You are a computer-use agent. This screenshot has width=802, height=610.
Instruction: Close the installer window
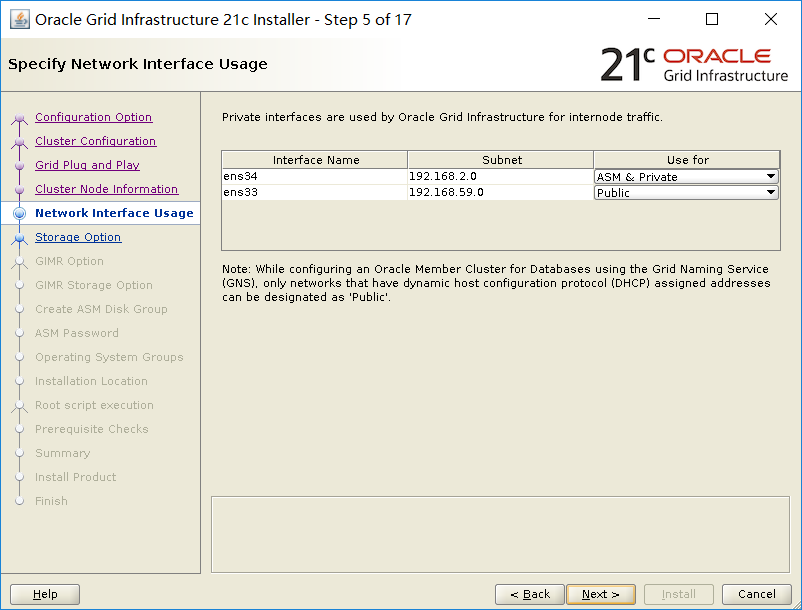[770, 19]
